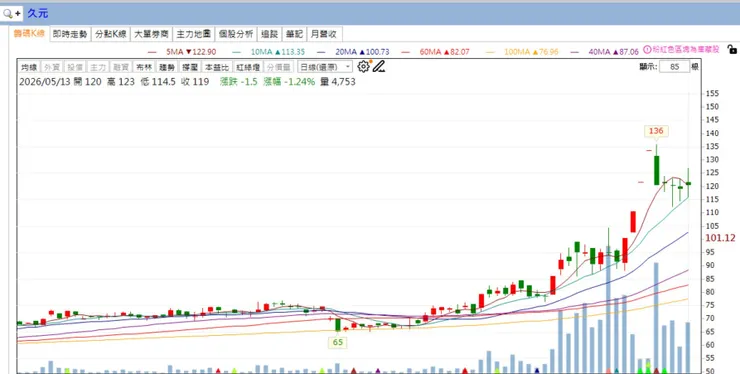The height and width of the screenshot is (374, 740).
Task: Open the 分點K線 tab
Action: point(110,34)
